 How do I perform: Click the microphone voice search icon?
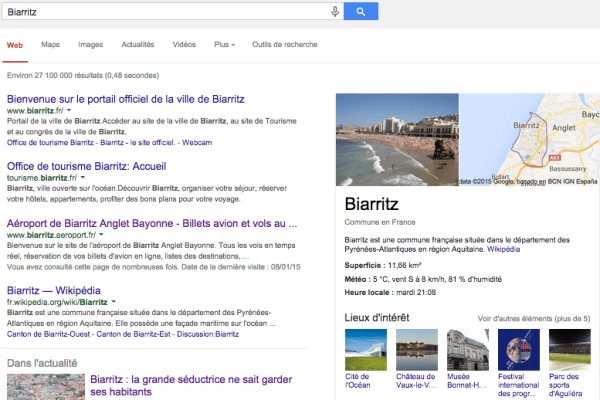pyautogui.click(x=335, y=11)
